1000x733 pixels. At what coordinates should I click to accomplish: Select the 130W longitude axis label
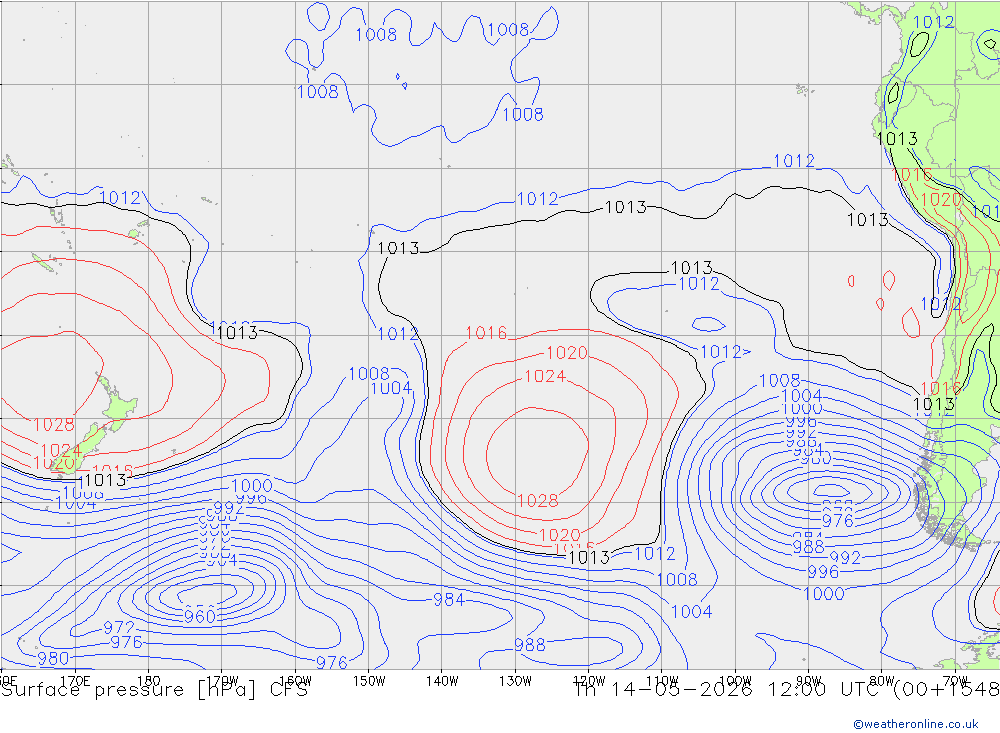[x=515, y=681]
